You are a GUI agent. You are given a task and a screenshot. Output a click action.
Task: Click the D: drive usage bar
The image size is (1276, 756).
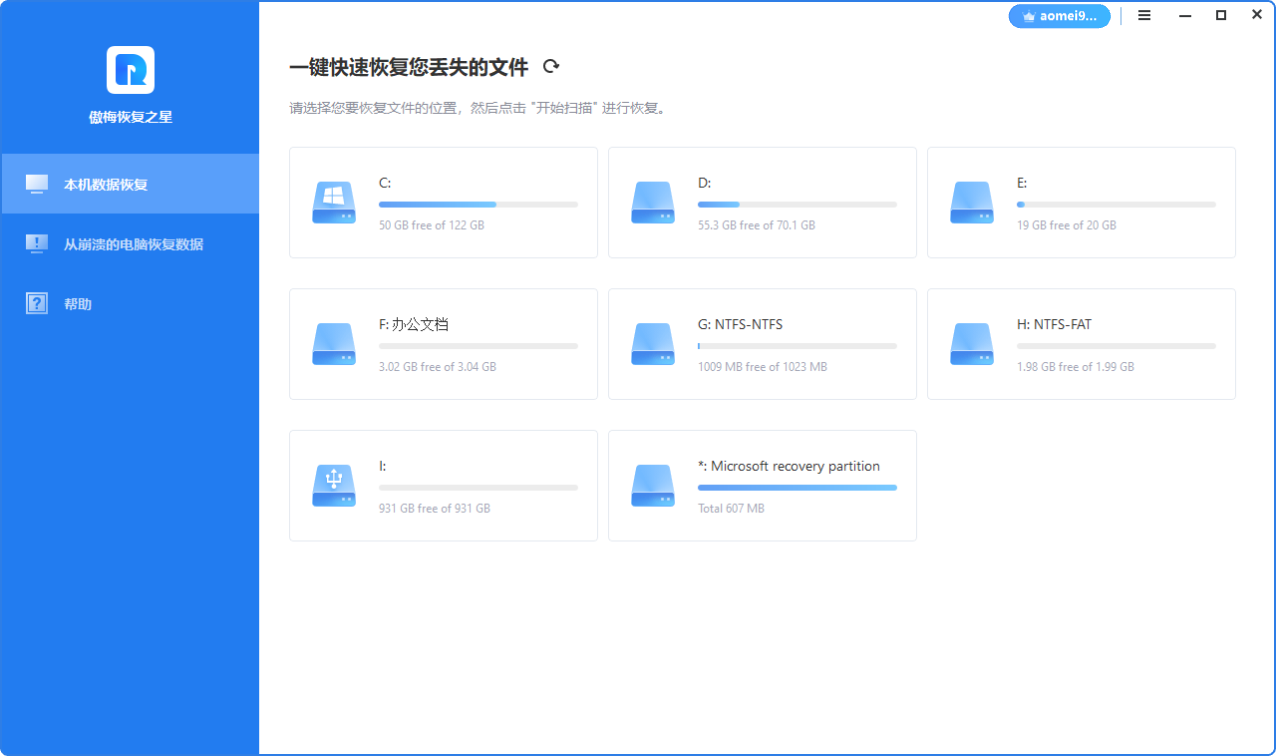[797, 204]
